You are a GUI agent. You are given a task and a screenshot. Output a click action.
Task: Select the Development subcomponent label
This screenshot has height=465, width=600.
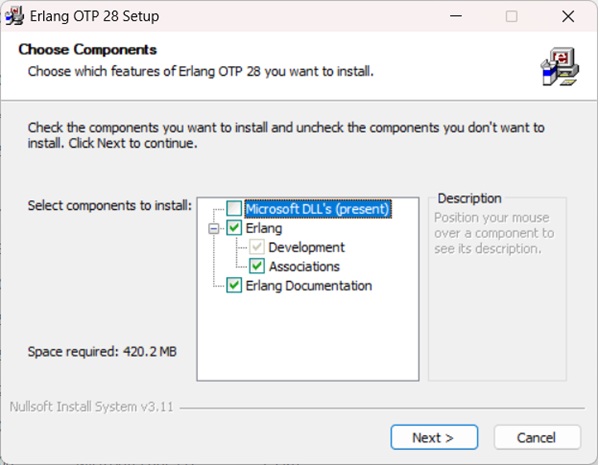tap(306, 247)
